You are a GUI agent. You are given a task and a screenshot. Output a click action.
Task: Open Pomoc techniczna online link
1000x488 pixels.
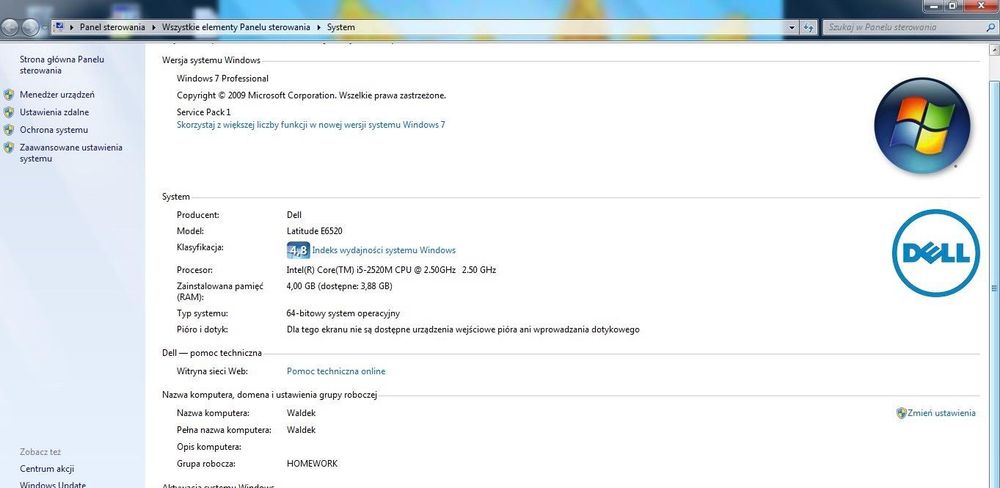(336, 371)
